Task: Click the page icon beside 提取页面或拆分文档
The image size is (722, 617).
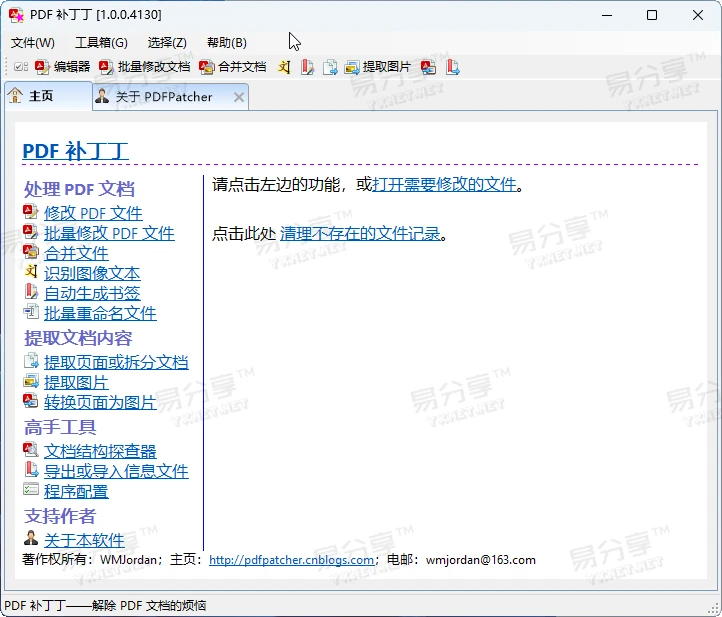Action: click(31, 361)
